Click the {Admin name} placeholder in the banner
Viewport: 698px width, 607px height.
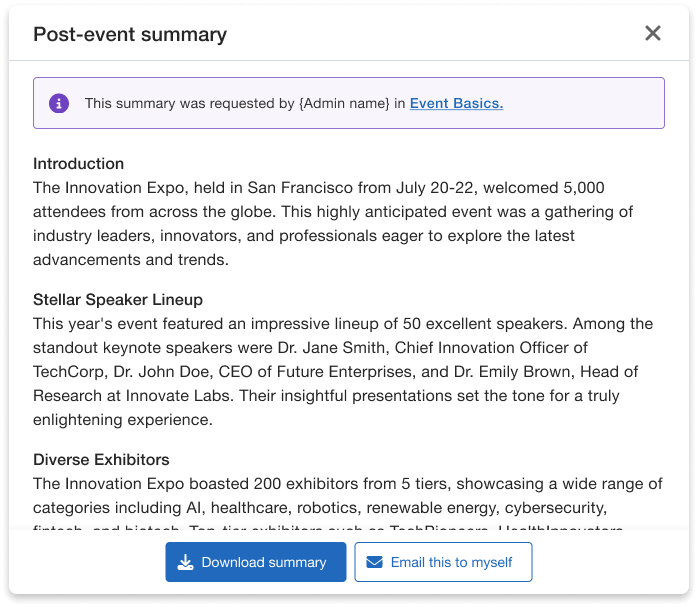344,103
